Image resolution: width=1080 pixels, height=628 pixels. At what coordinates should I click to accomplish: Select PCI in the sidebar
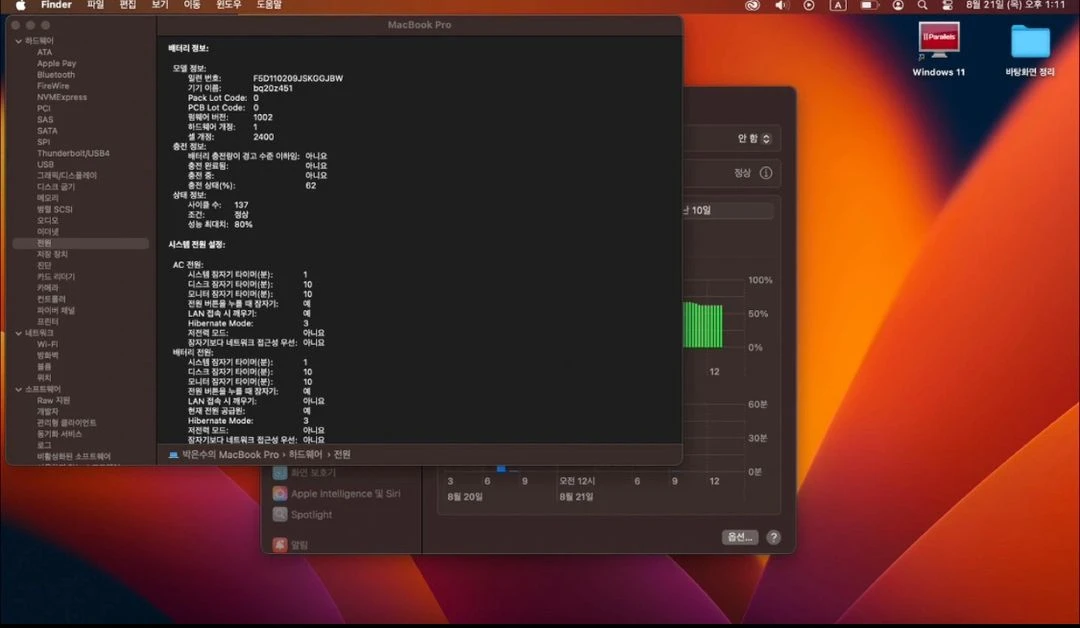43,108
